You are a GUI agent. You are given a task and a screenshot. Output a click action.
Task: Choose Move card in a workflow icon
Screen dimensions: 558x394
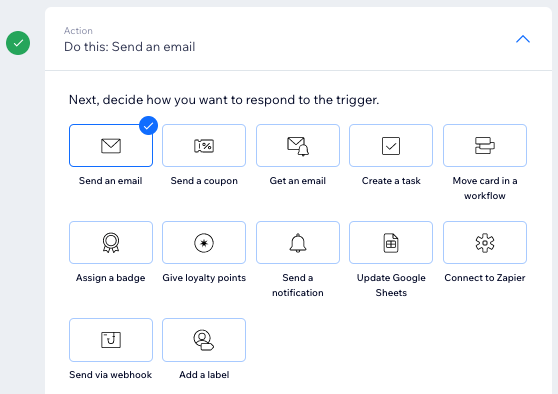(x=485, y=146)
